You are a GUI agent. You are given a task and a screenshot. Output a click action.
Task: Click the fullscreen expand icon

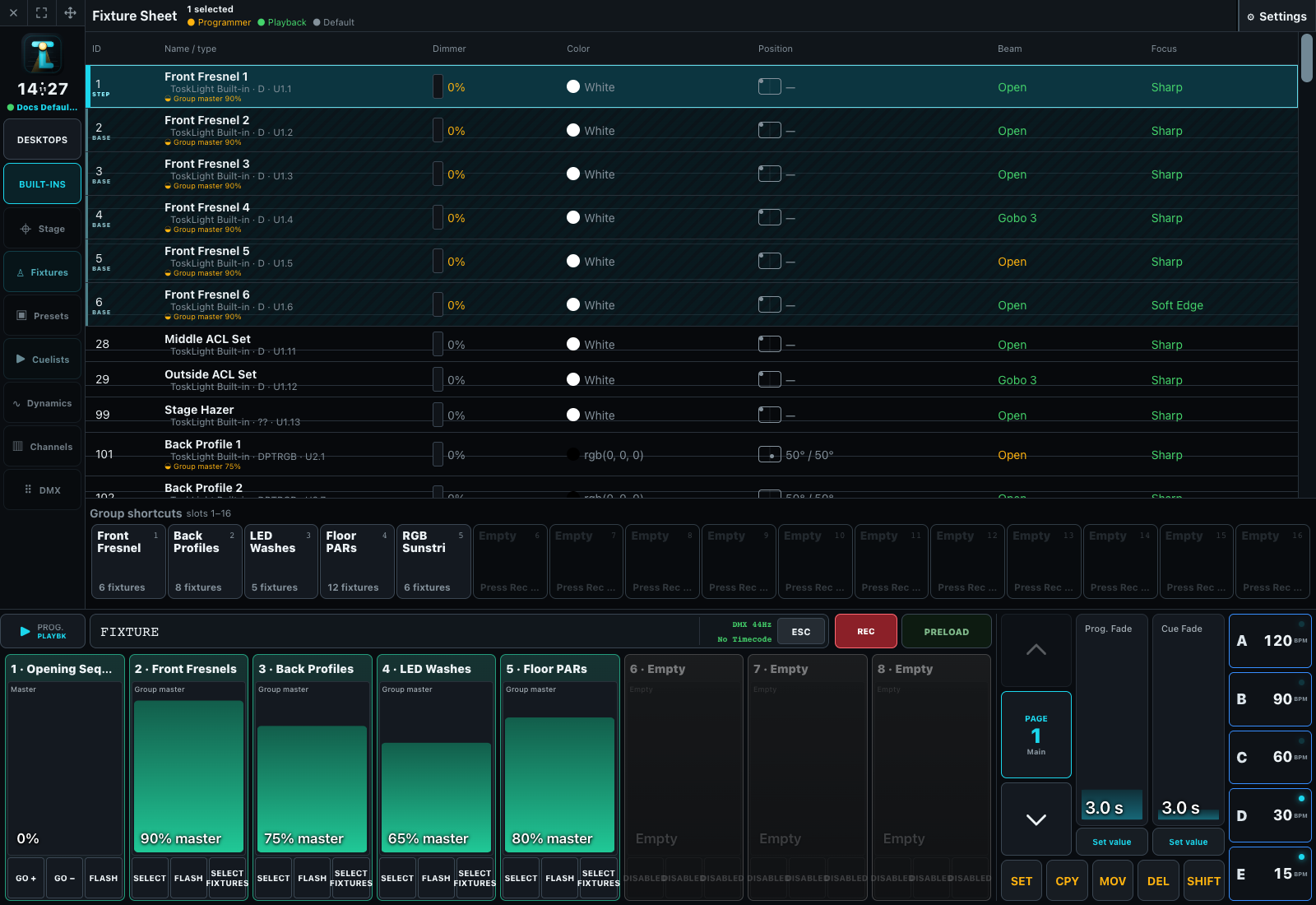coord(42,12)
